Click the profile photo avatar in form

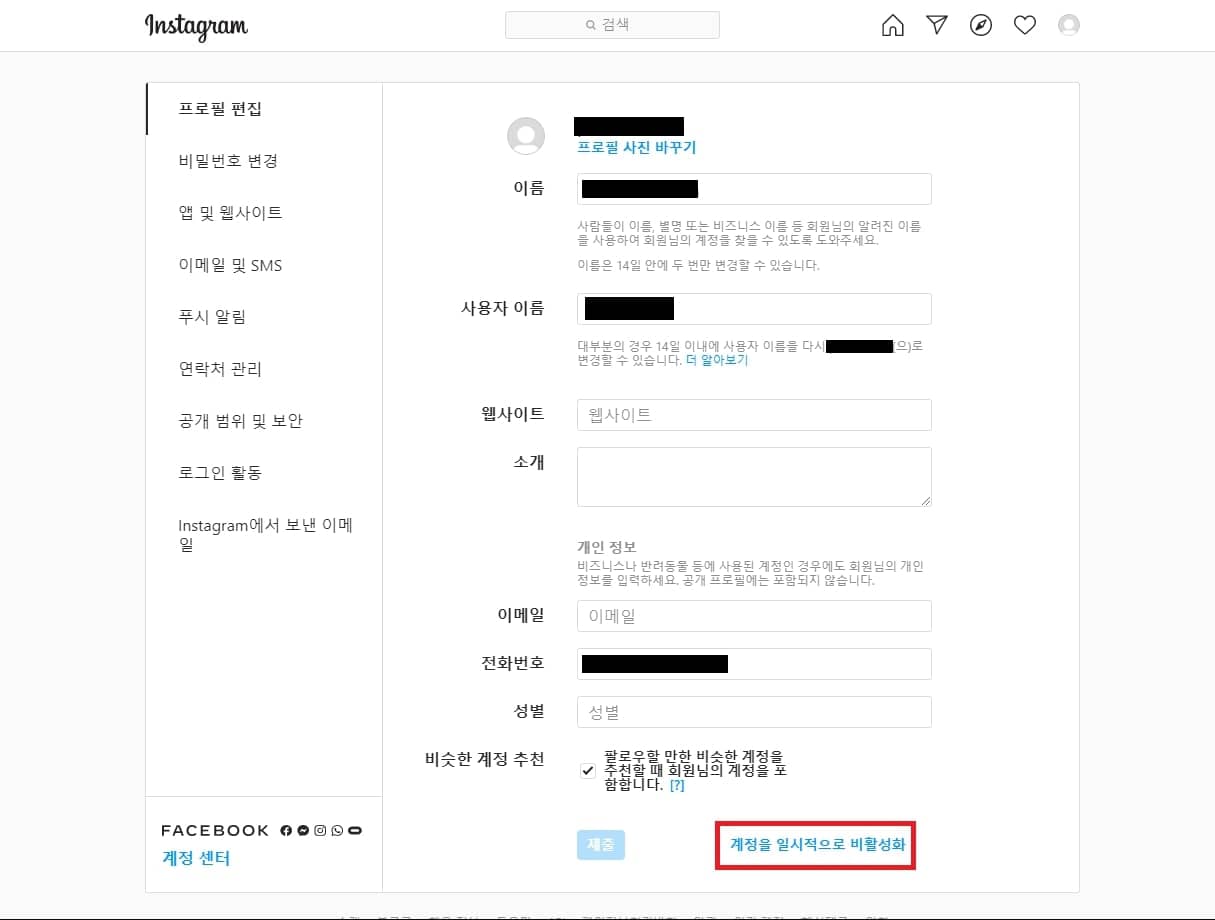[x=526, y=136]
